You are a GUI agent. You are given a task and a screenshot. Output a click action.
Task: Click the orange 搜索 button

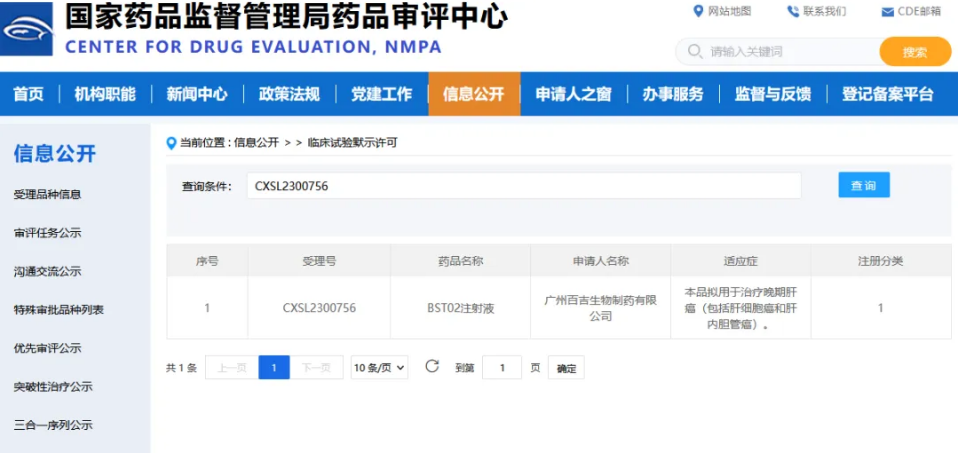915,51
